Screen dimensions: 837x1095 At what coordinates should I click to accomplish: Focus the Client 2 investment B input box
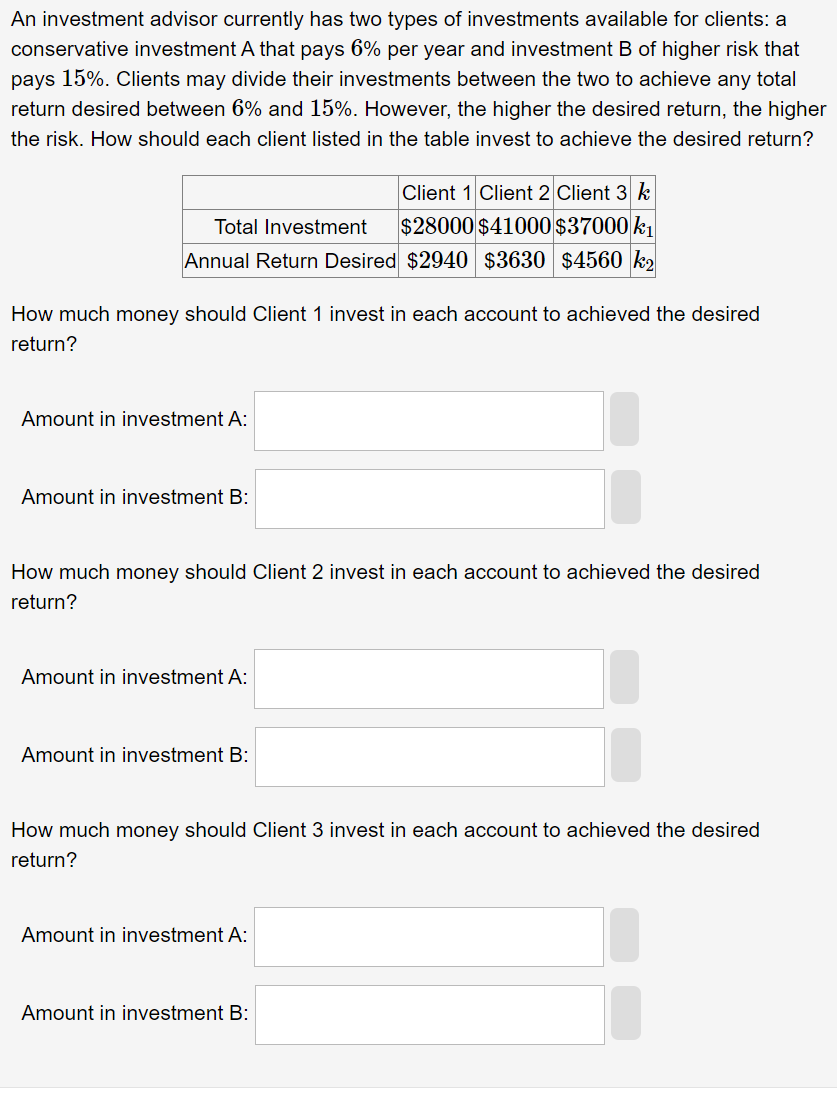[430, 757]
